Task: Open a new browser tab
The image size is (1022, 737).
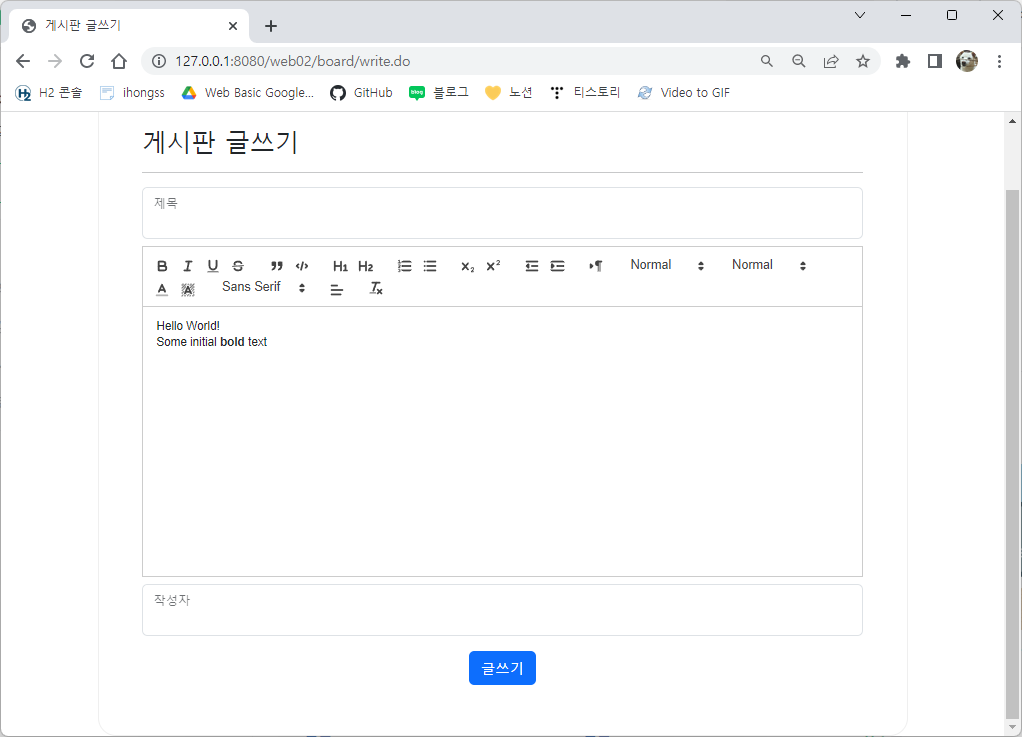Action: click(x=271, y=26)
